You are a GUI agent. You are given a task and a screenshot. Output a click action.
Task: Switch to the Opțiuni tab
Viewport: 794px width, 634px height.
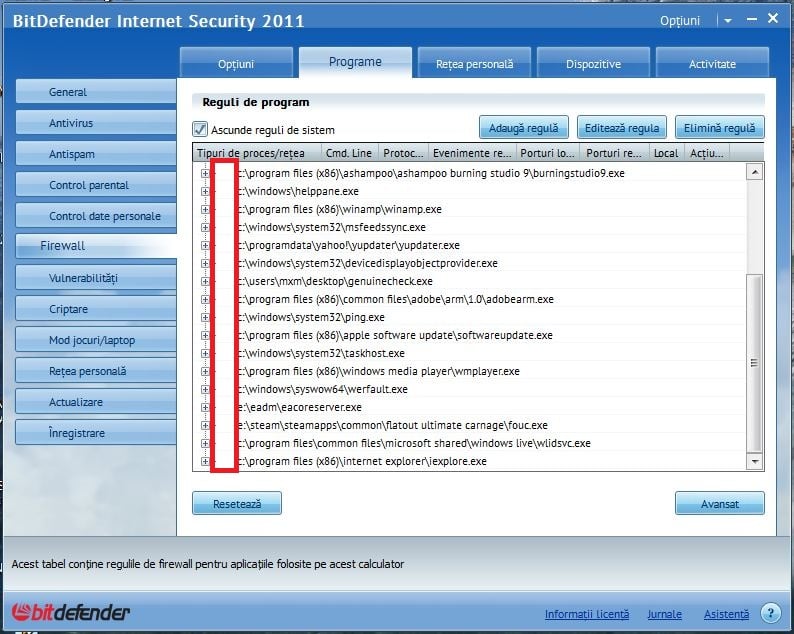[236, 63]
